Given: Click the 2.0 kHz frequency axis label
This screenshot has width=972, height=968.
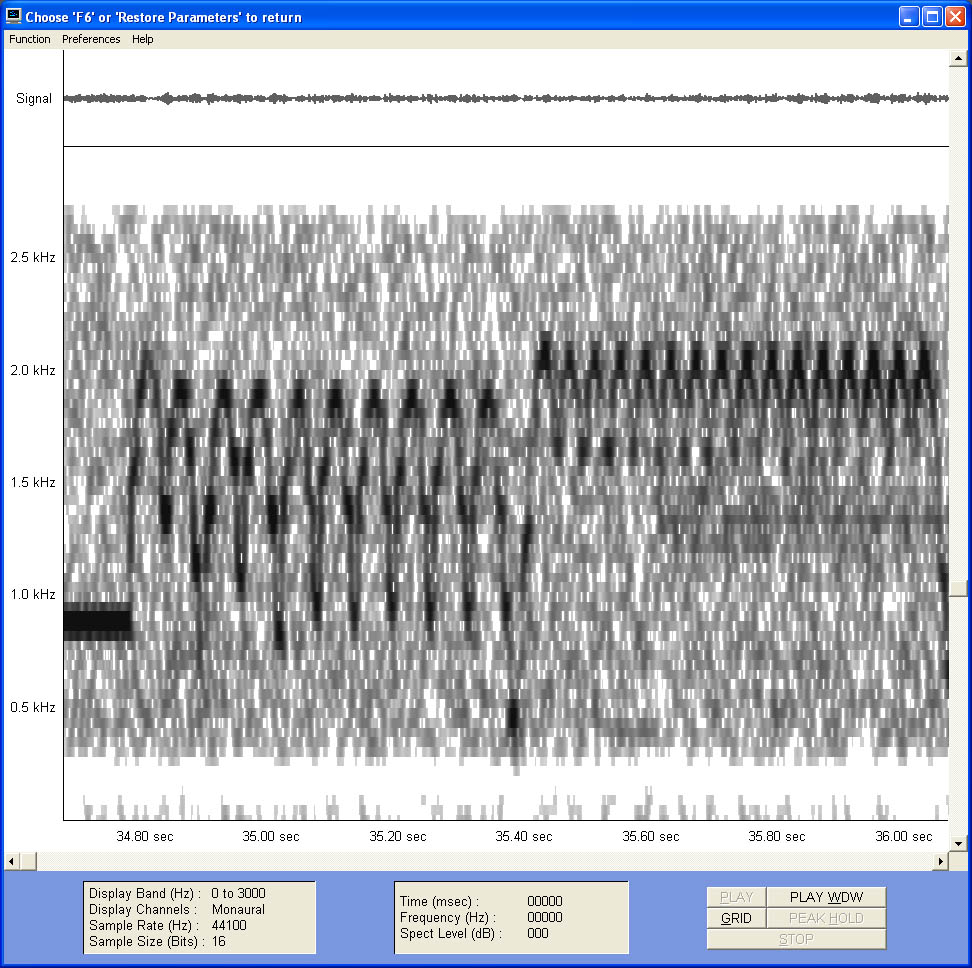Looking at the screenshot, I should pos(33,370).
